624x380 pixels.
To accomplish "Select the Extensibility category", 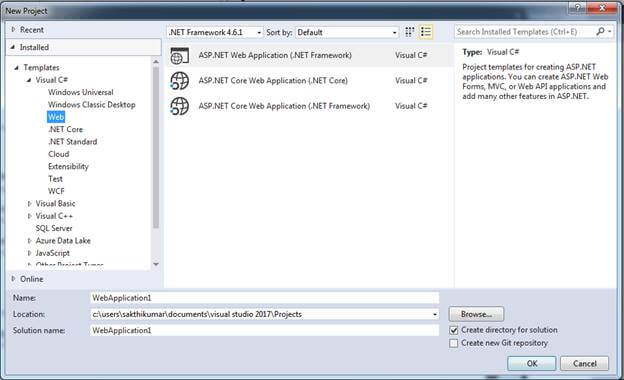I will point(68,166).
